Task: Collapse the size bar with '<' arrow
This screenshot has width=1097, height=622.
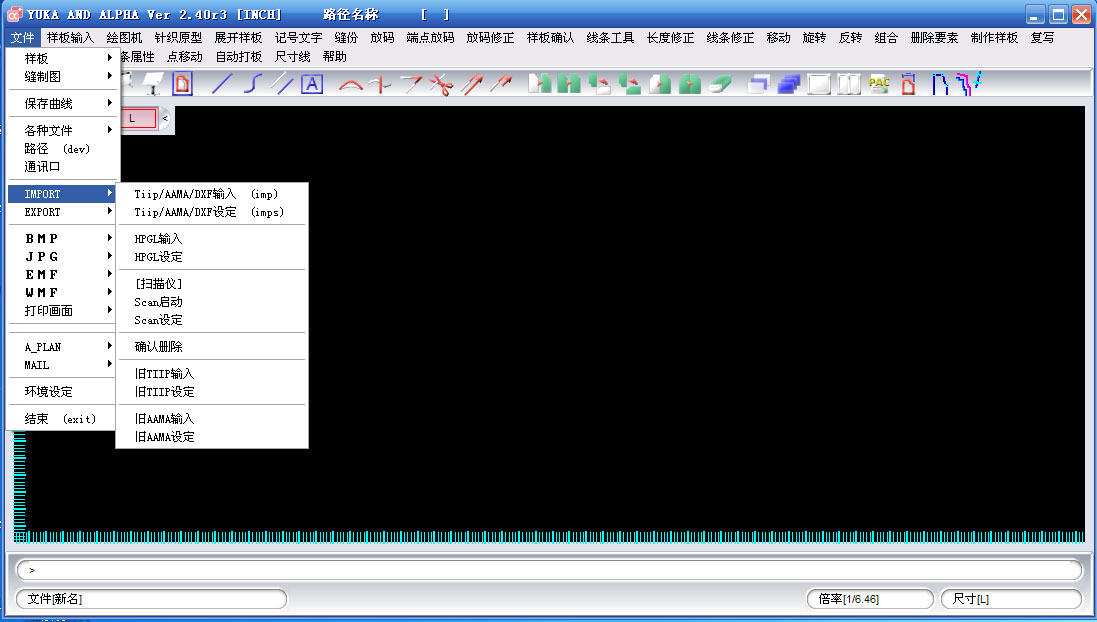Action: point(165,118)
